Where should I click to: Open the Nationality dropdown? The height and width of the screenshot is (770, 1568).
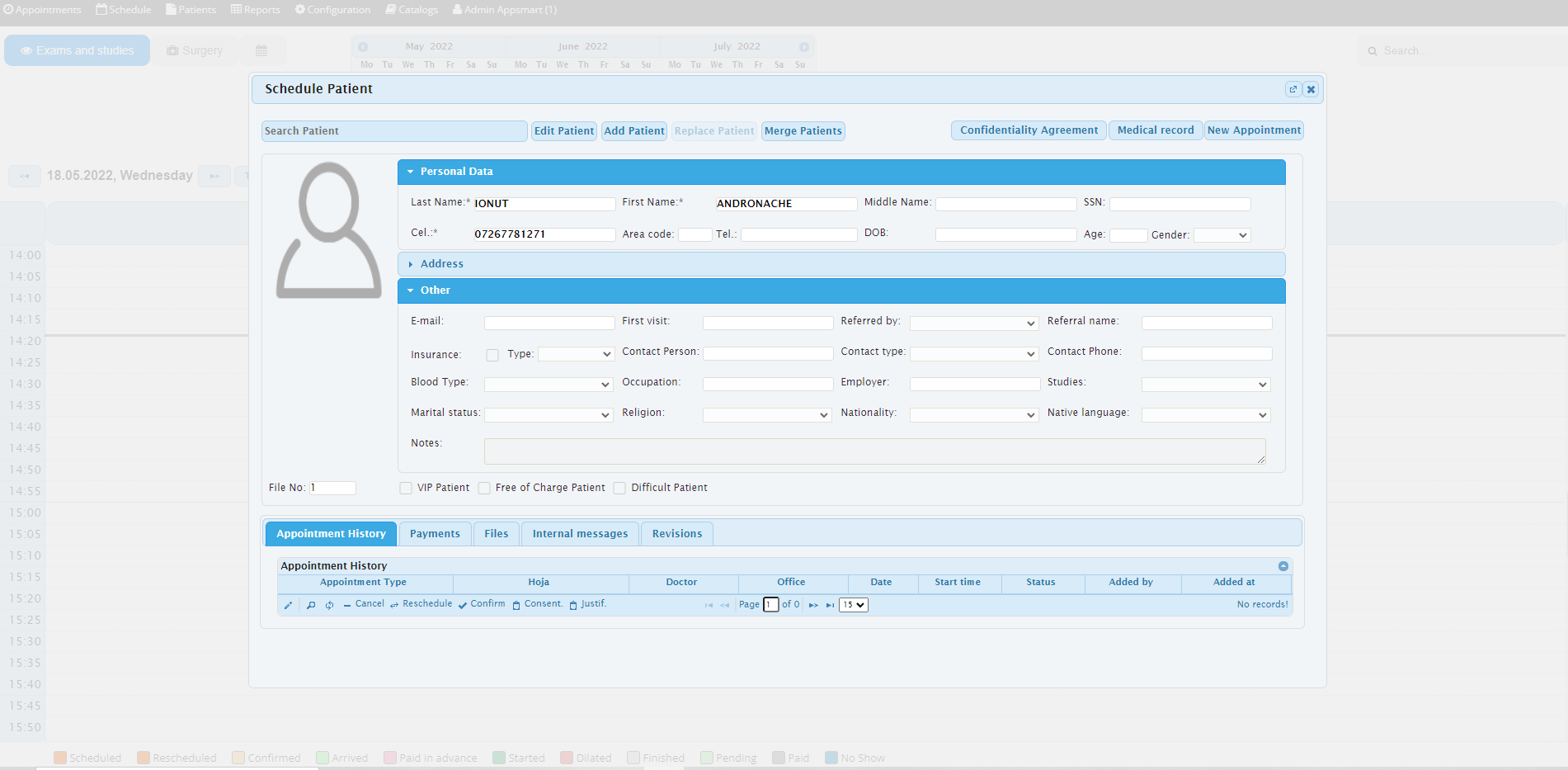coord(973,415)
